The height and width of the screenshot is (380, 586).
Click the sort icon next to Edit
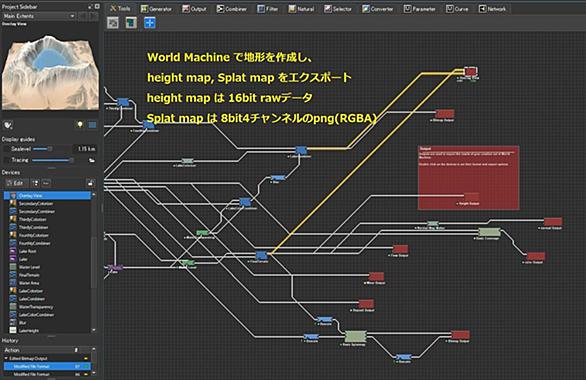(x=36, y=183)
